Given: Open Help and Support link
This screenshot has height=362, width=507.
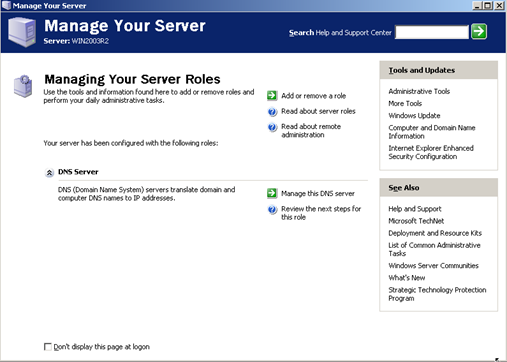Looking at the screenshot, I should click(x=415, y=209).
